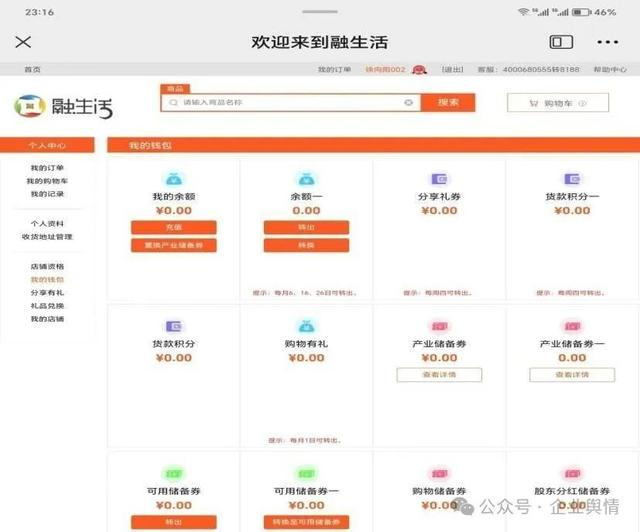Viewport: 640px width, 532px height.
Task: Click 置换产业储备券 button under 我的余额
Action: [174, 245]
